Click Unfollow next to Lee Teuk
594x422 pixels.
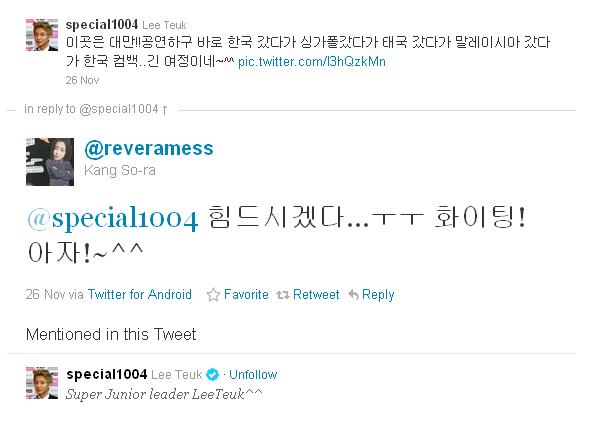click(253, 375)
